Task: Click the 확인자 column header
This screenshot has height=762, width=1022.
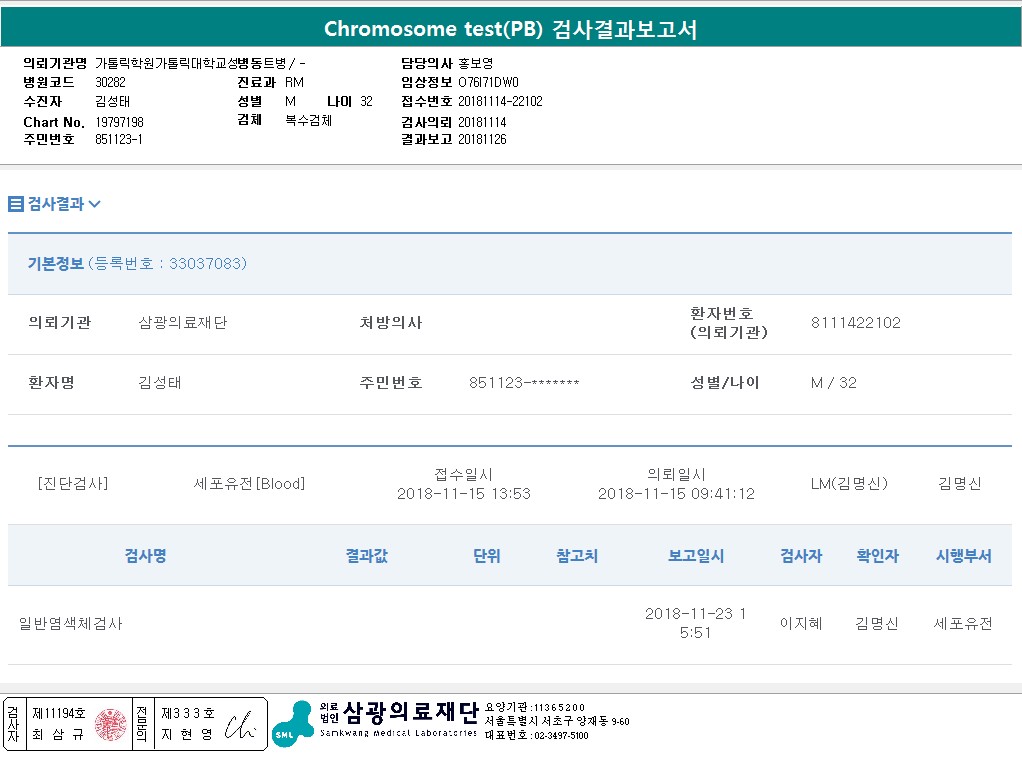Action: click(x=877, y=556)
